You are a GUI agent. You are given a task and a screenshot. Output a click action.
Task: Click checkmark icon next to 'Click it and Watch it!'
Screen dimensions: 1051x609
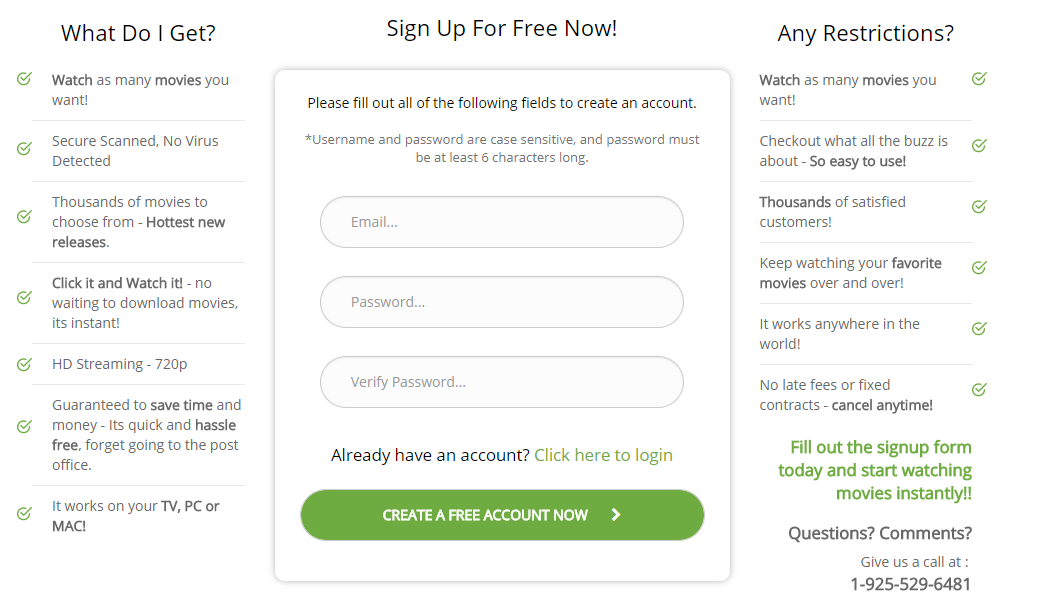coord(24,297)
